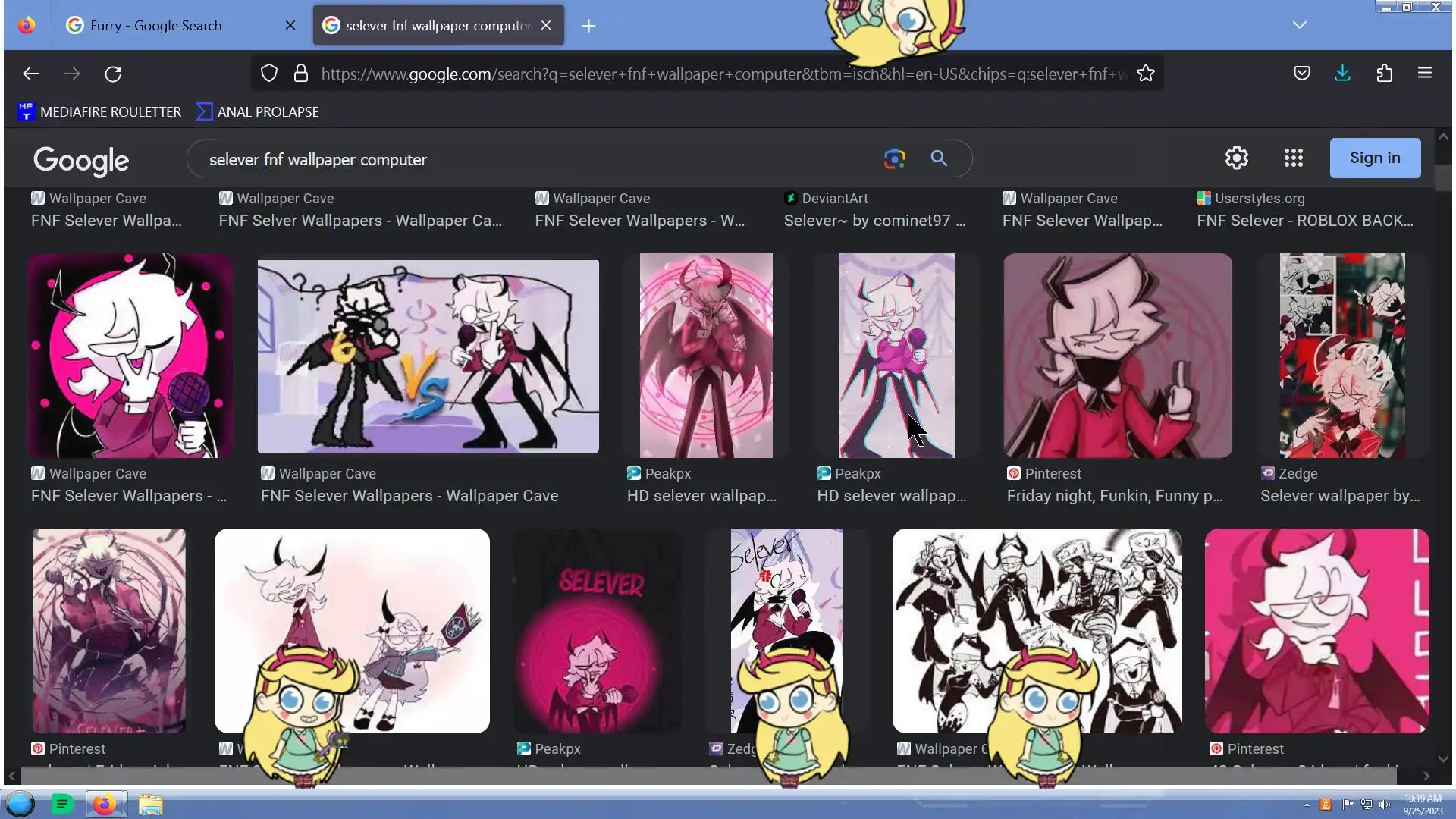The image size is (1456, 819).
Task: Open Firefox hamburger application menu
Action: click(1424, 74)
